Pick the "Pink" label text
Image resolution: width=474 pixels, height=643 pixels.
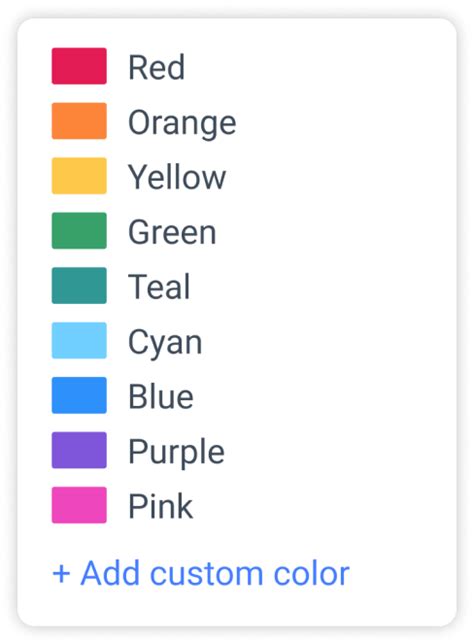click(x=160, y=506)
